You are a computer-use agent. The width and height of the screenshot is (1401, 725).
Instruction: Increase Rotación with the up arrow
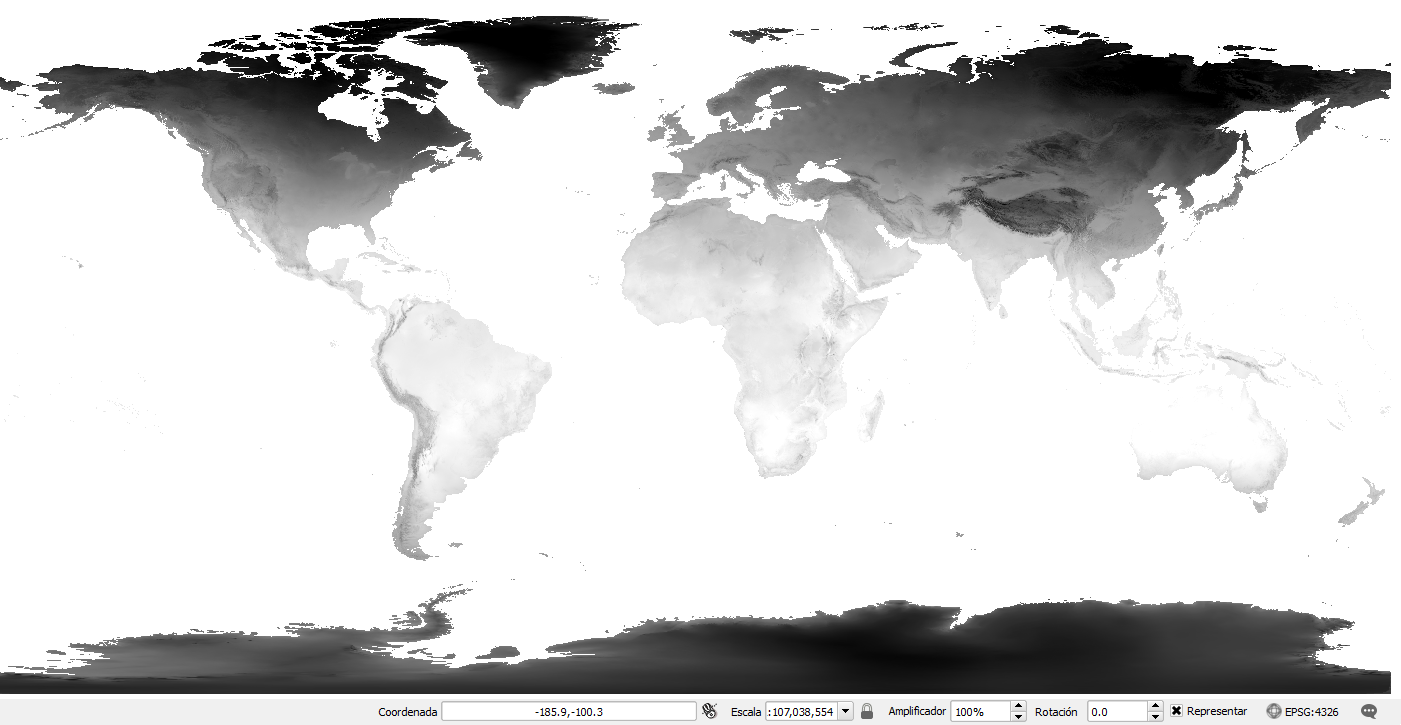[1156, 706]
